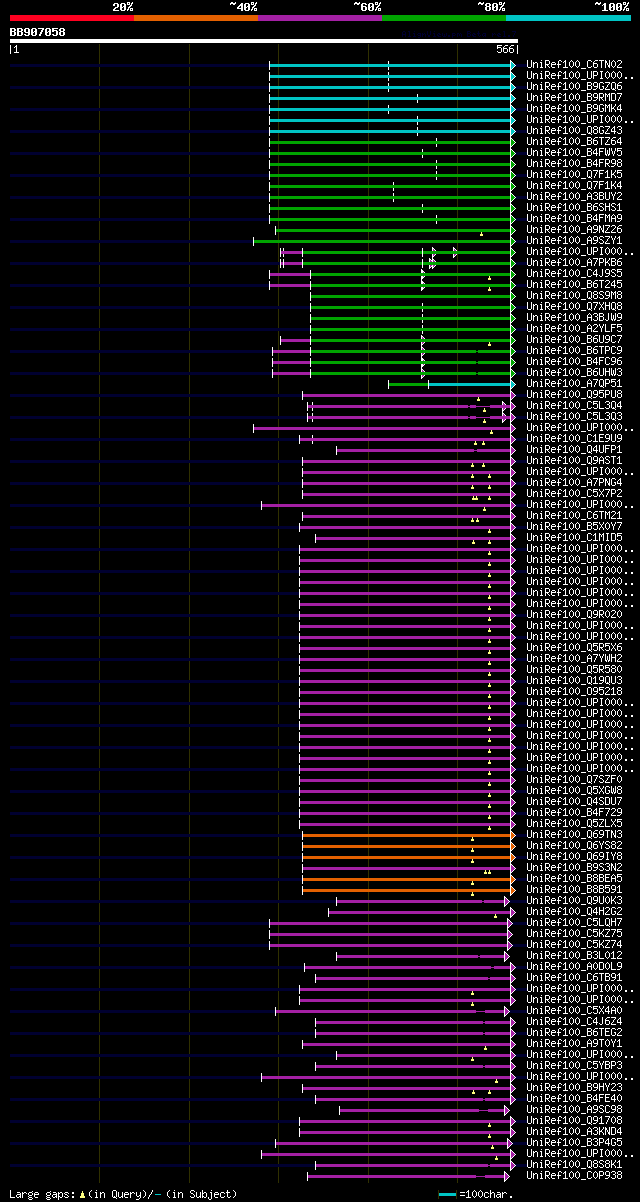Select label UniRef100_Q7F1K4
The height and width of the screenshot is (1202, 640).
point(576,186)
